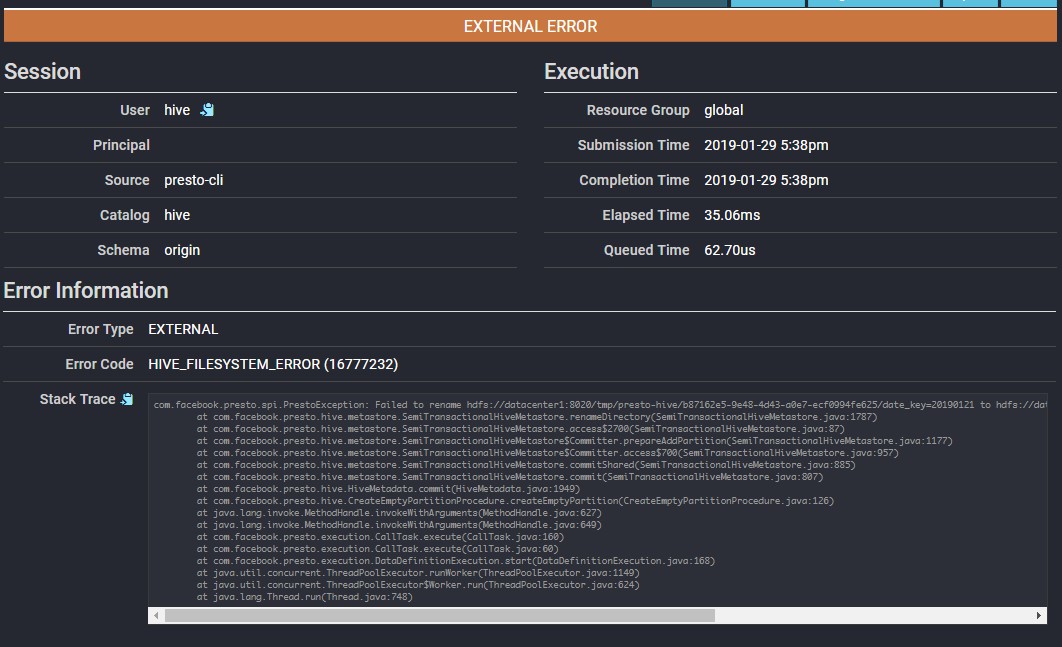This screenshot has height=647, width=1062.
Task: Click the ThreadPoolExecutor.runWorker stack trace line
Action: [x=418, y=572]
